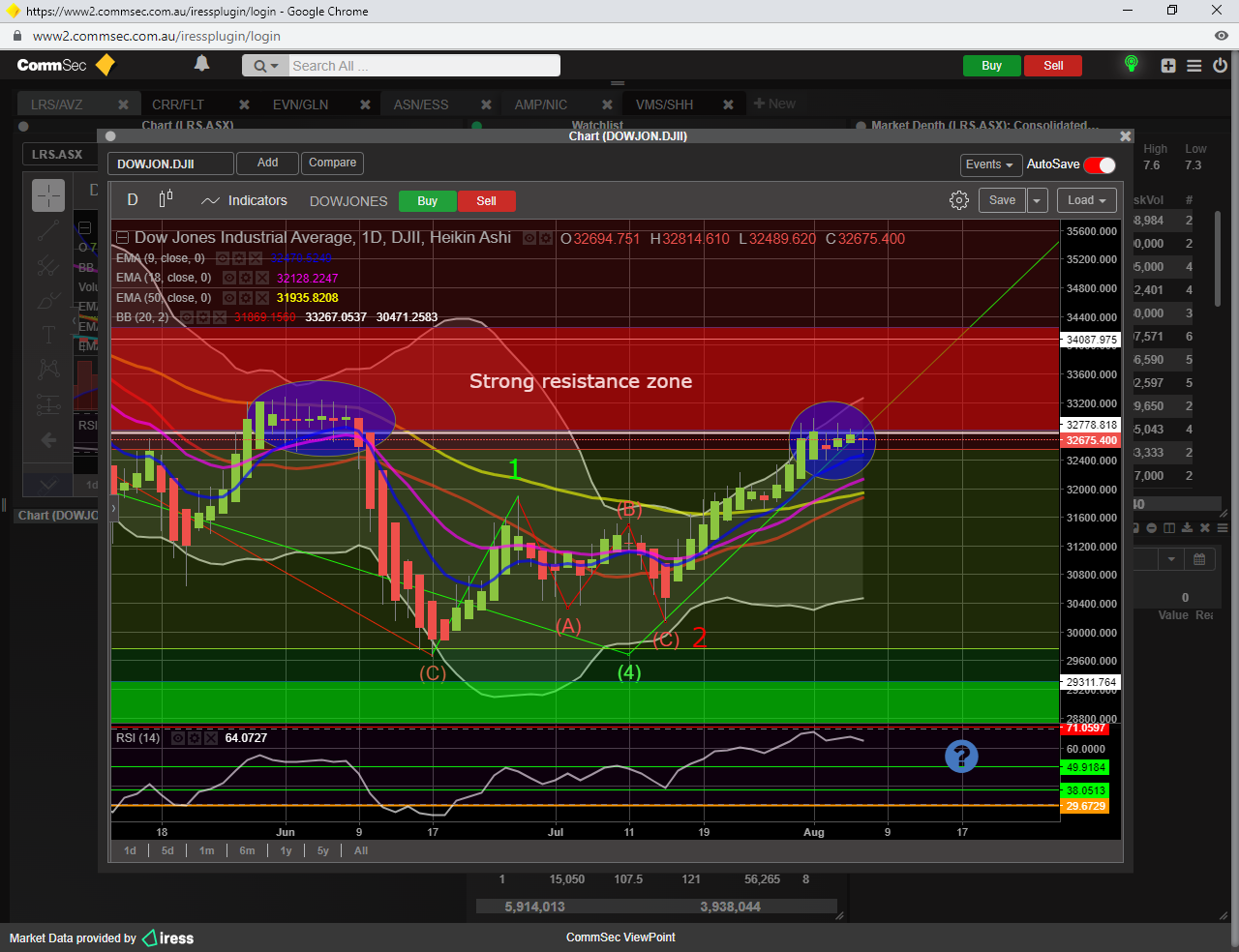Select the 1d time range
The height and width of the screenshot is (952, 1239).
[x=130, y=850]
